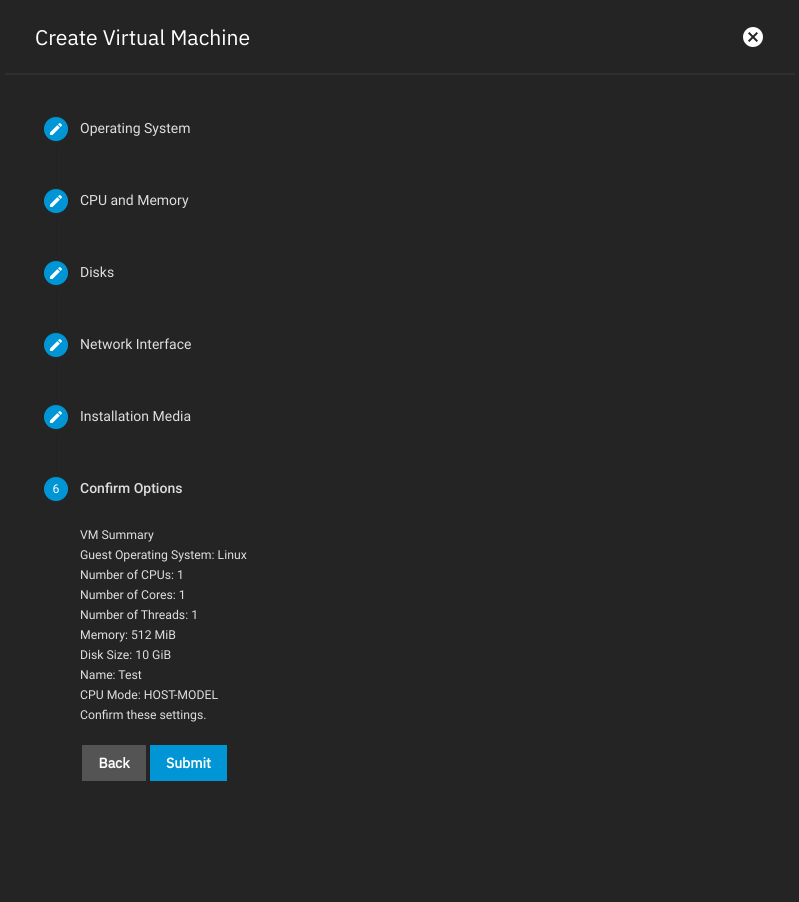Submit the virtual machine configuration
This screenshot has height=902, width=799.
point(188,763)
